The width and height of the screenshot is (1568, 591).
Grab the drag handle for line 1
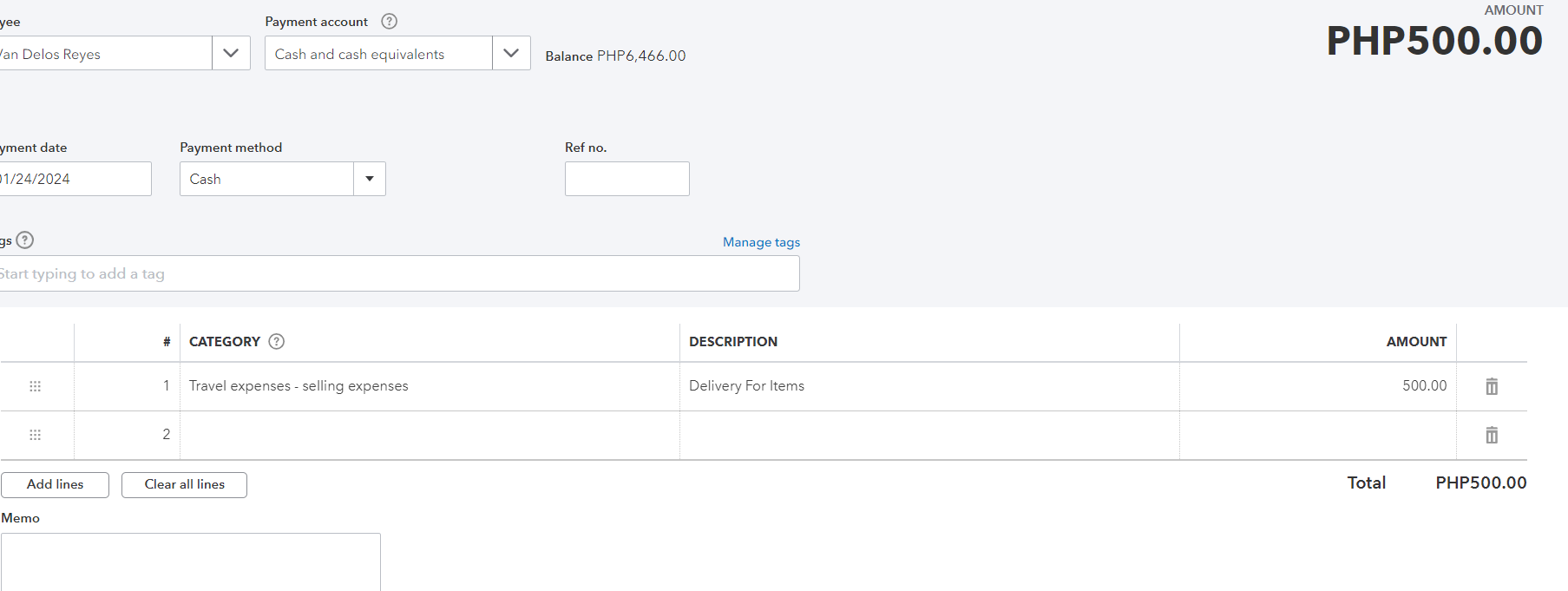pos(36,386)
